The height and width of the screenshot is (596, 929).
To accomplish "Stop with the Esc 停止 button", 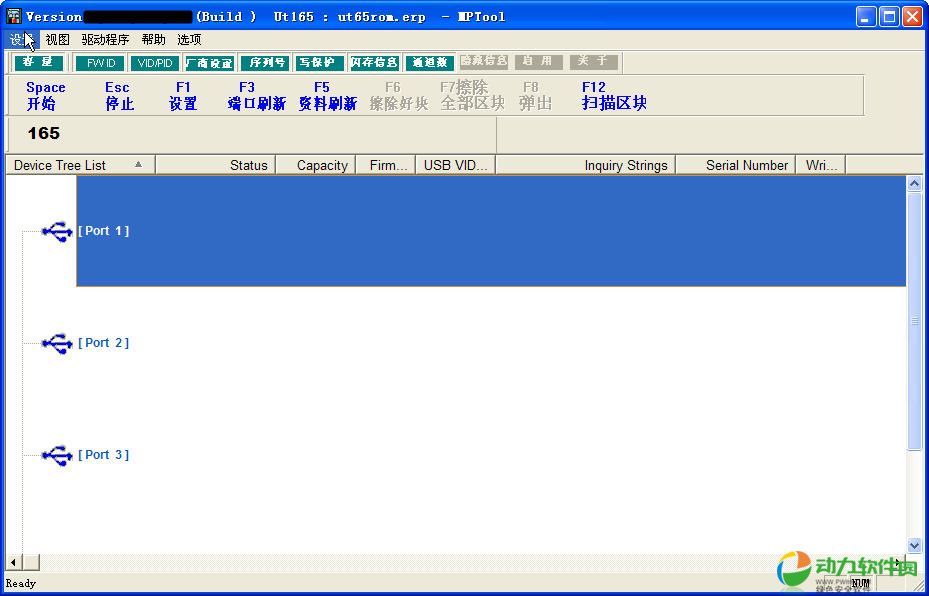I will (x=119, y=95).
